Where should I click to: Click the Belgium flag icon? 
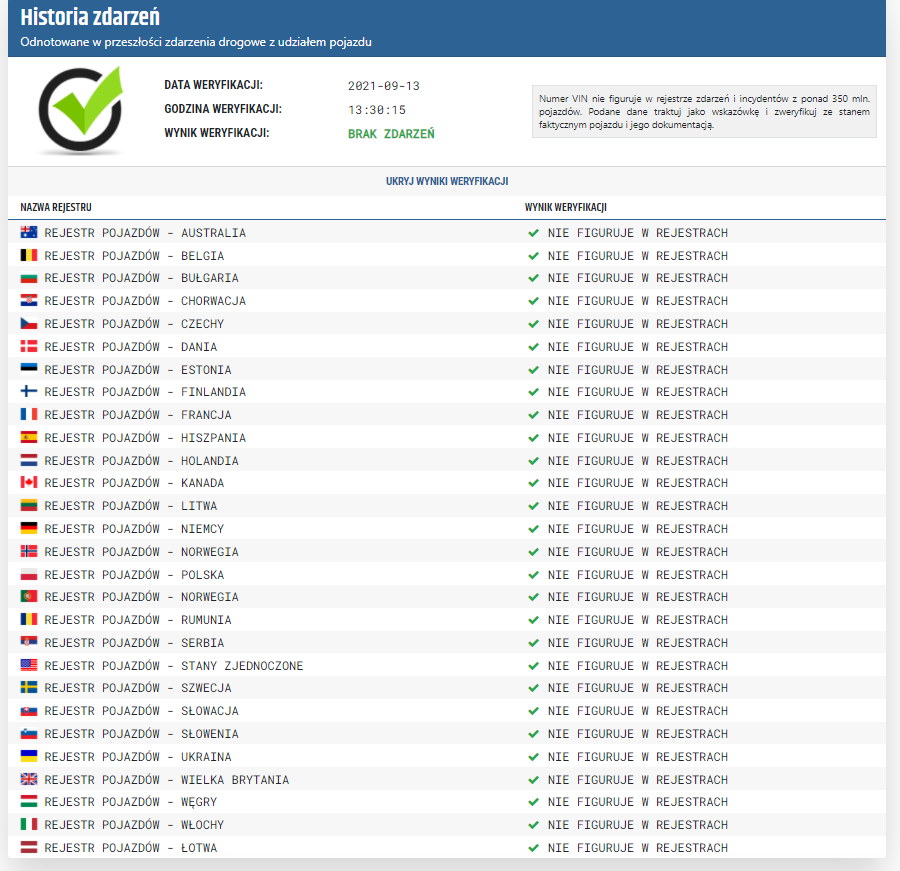[29, 256]
